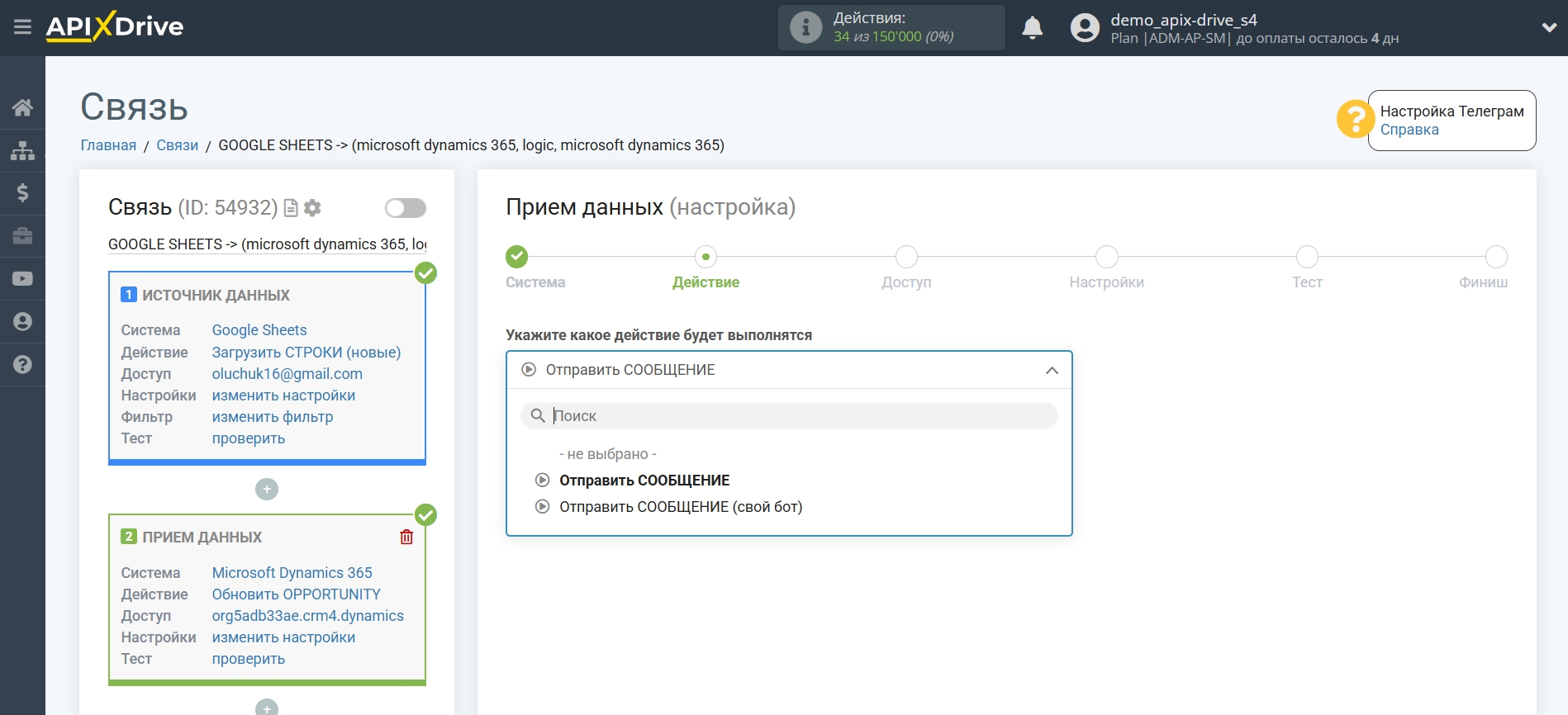
Task: Toggle the connection enable switch
Action: [x=406, y=208]
